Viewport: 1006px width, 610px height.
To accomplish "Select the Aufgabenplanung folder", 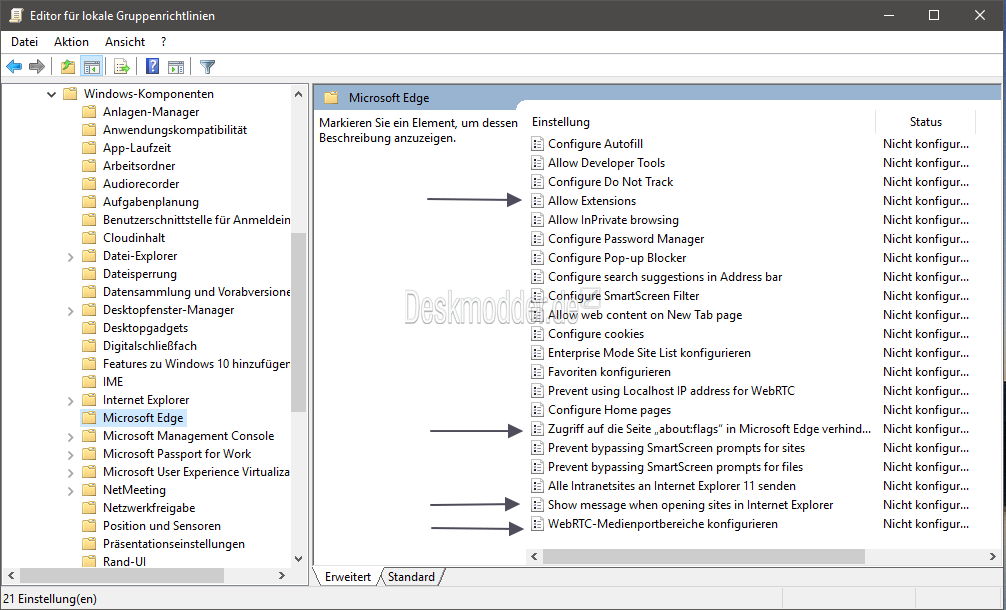I will tap(151, 201).
